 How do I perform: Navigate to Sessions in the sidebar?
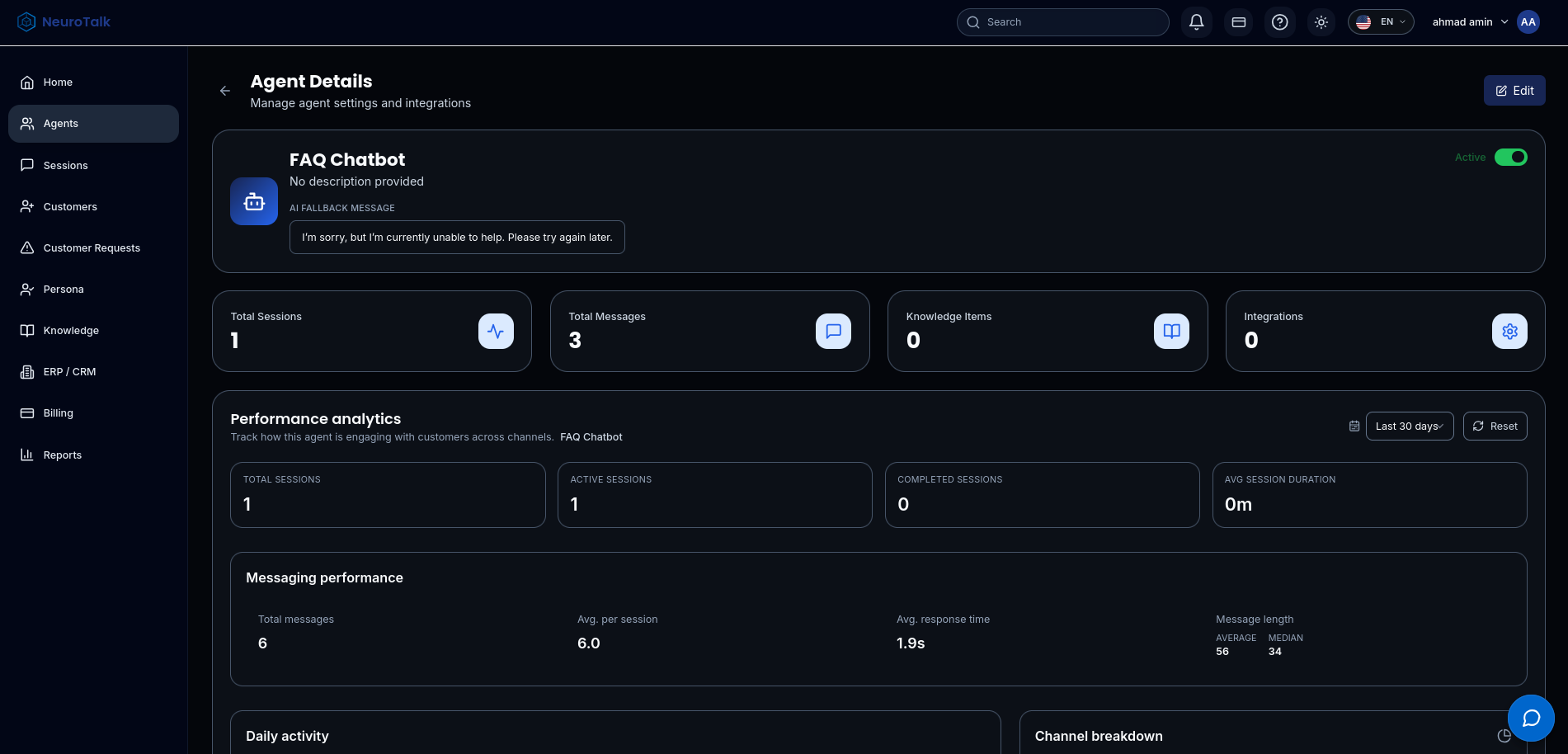coord(65,166)
